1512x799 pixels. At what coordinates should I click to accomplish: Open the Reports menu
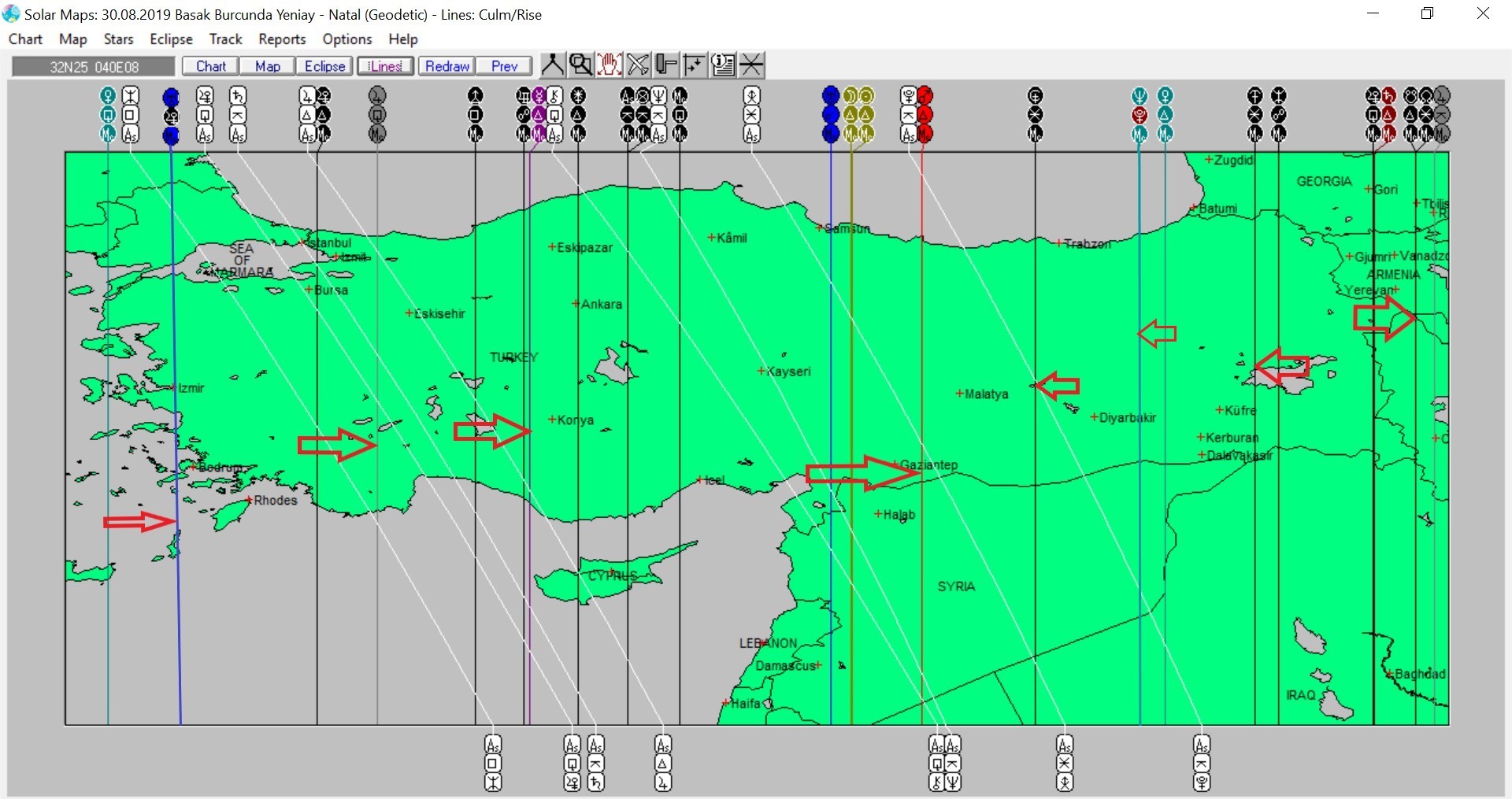[x=282, y=39]
